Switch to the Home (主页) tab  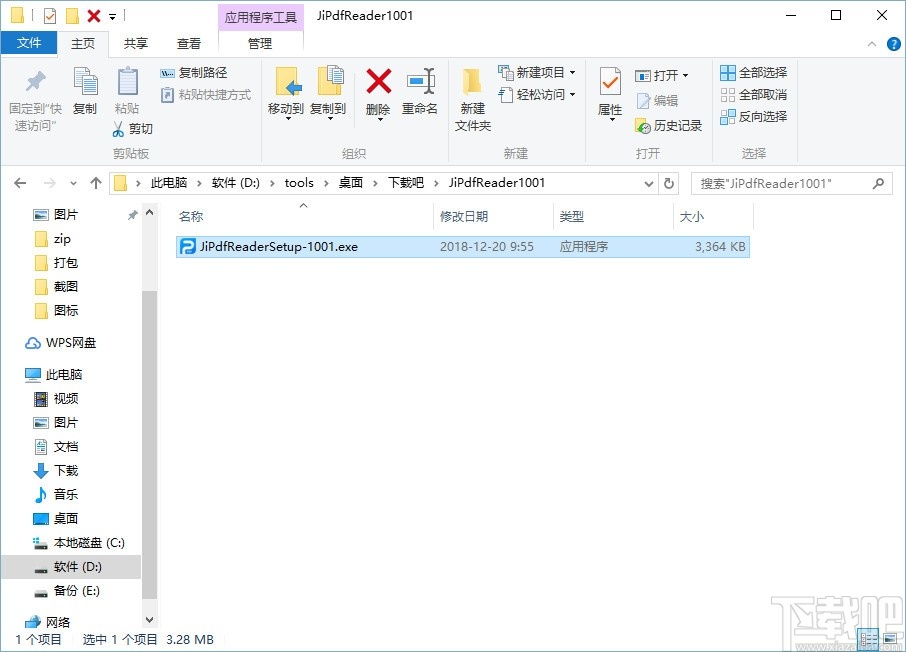pyautogui.click(x=83, y=43)
